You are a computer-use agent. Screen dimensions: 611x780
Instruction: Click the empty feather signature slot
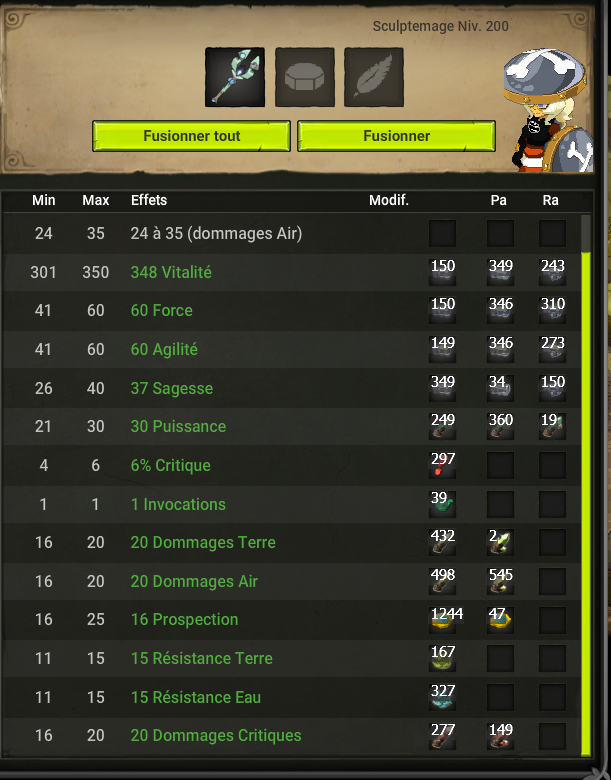point(374,77)
